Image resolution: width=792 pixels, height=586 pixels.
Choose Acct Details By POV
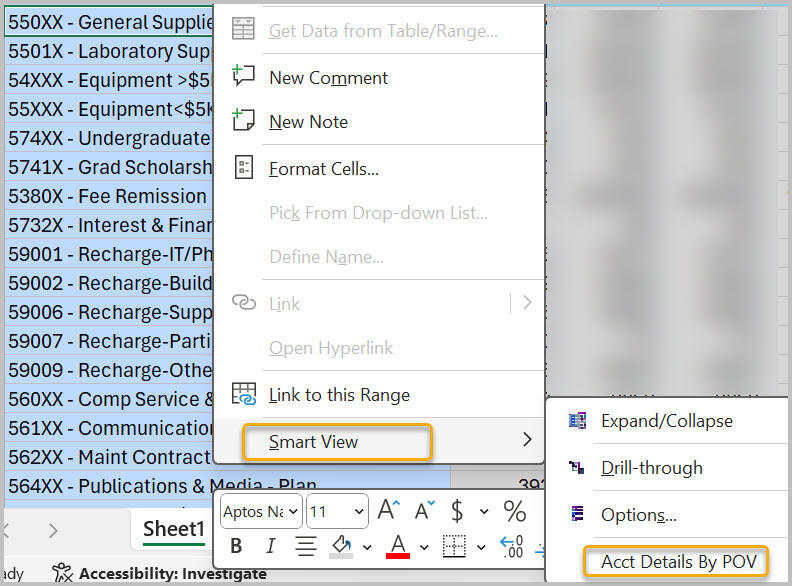pos(678,562)
